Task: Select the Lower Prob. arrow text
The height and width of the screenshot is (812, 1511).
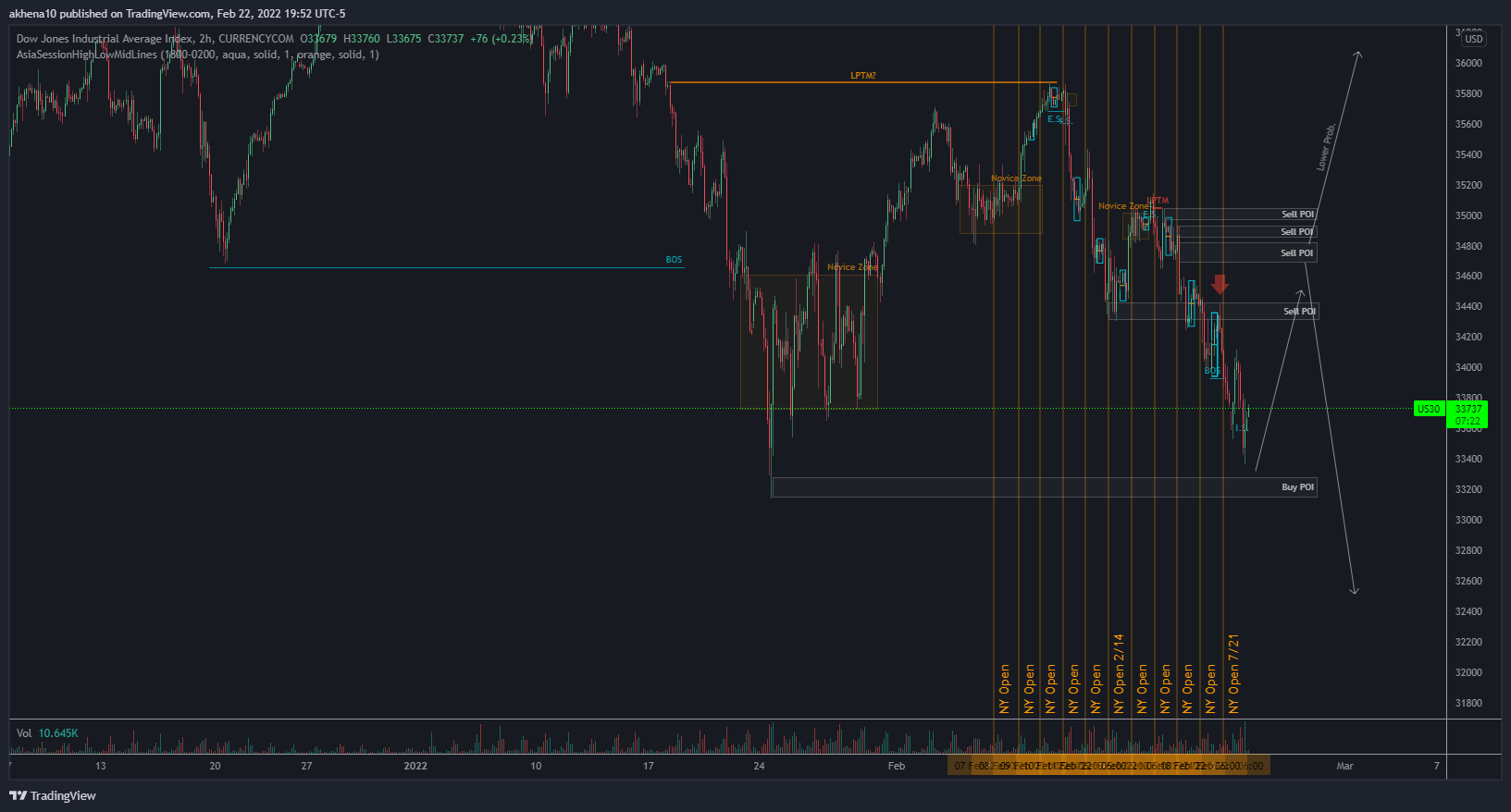Action: (x=1326, y=146)
